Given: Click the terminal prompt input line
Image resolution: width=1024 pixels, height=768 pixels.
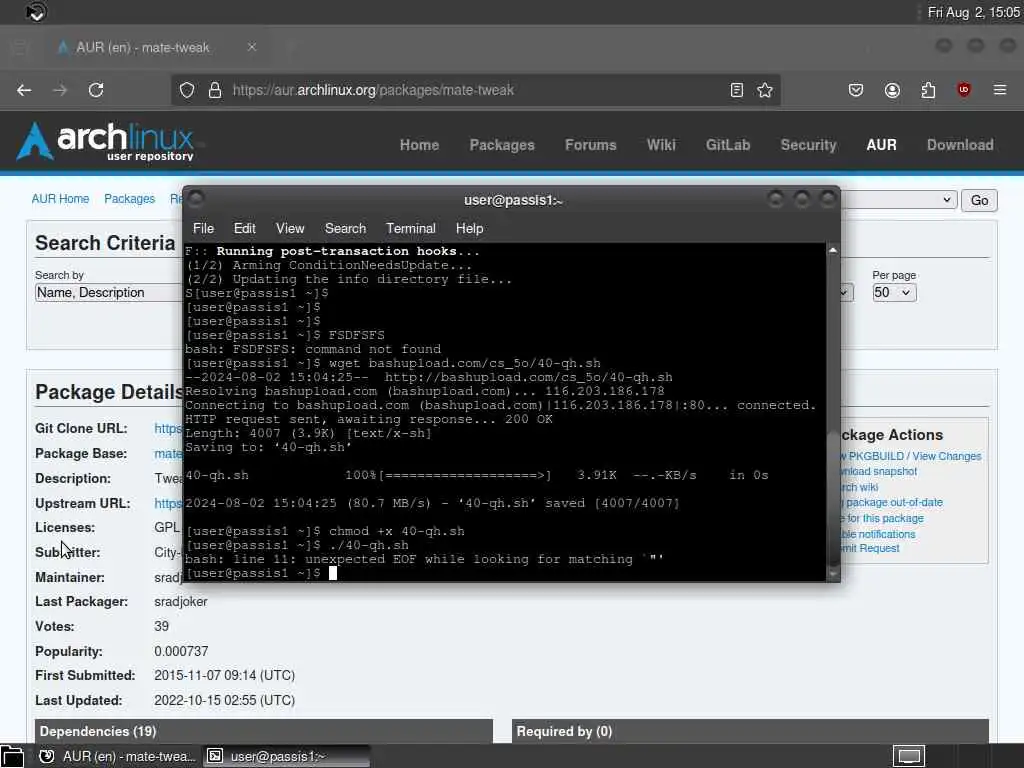Looking at the screenshot, I should pos(504,573).
